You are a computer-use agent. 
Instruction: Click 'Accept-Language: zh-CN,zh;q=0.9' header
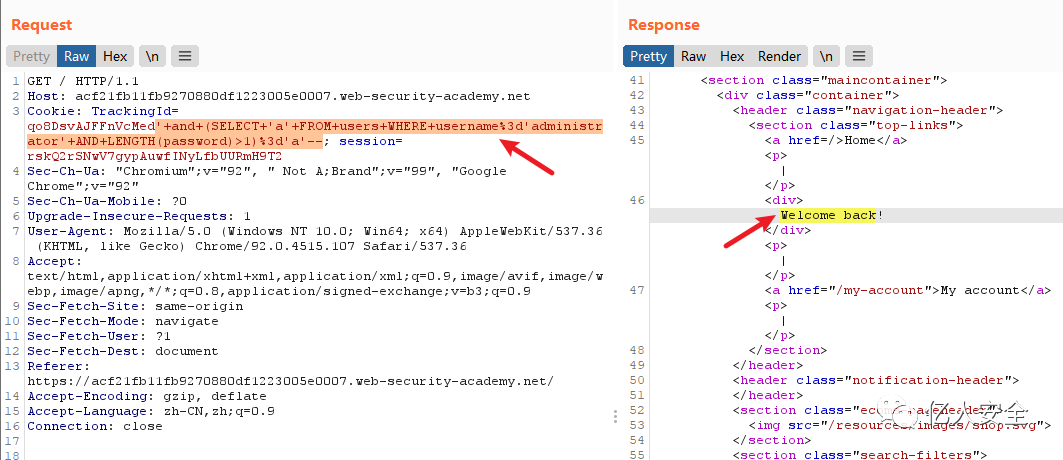(x=151, y=411)
